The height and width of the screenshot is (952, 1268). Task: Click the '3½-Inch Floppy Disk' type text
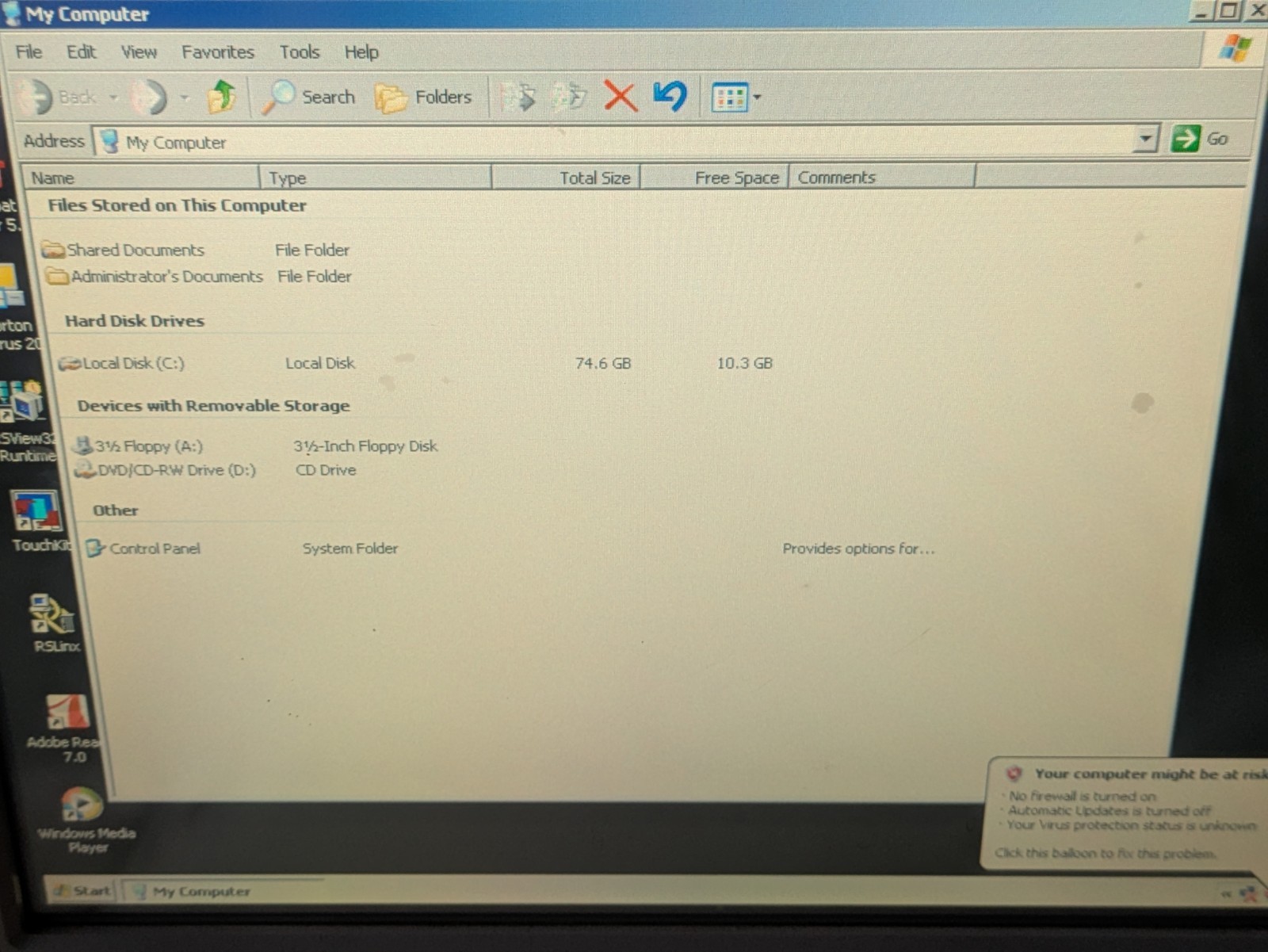click(x=365, y=446)
